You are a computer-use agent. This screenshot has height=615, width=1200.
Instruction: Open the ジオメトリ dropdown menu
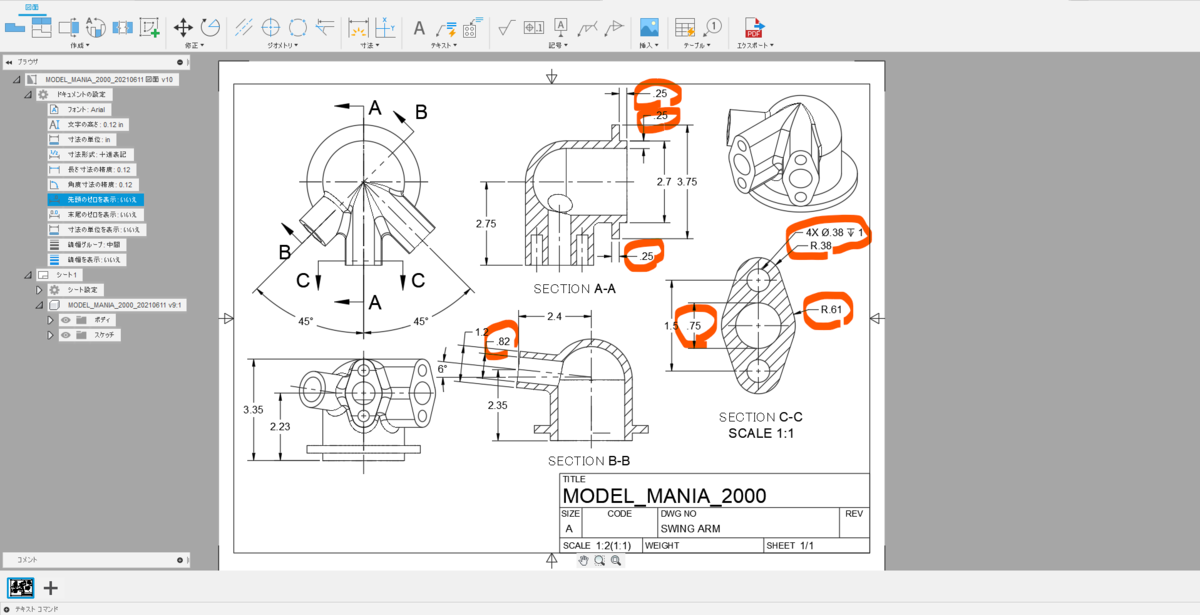[285, 45]
